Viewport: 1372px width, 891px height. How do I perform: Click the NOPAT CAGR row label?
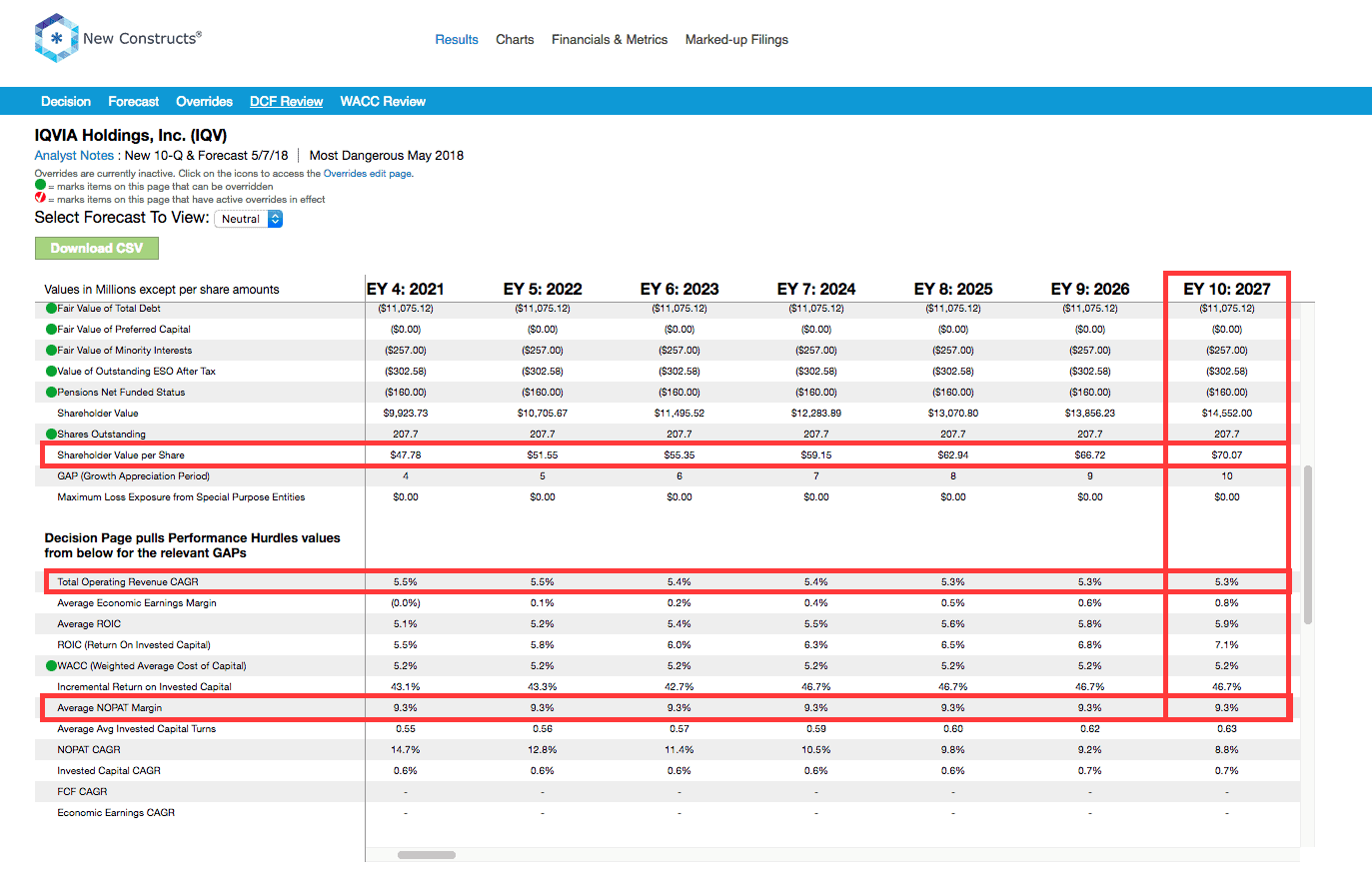(x=89, y=749)
